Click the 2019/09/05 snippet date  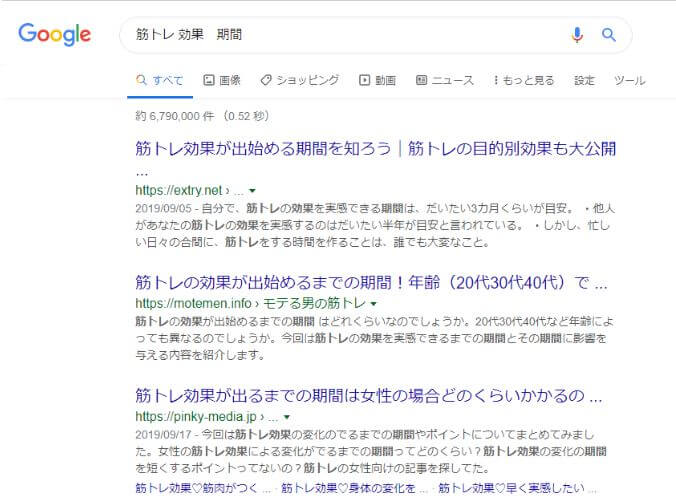pyautogui.click(x=163, y=208)
